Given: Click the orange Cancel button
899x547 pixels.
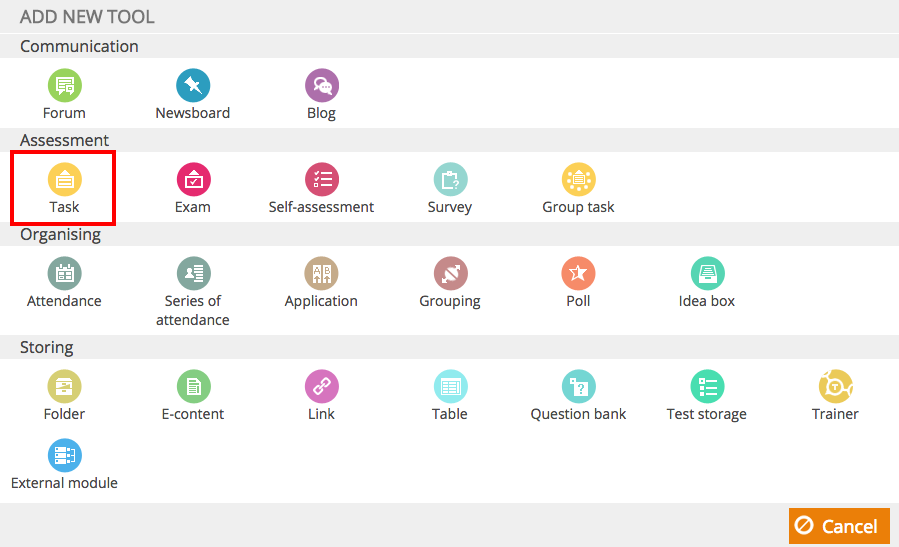Looking at the screenshot, I should coord(839,526).
